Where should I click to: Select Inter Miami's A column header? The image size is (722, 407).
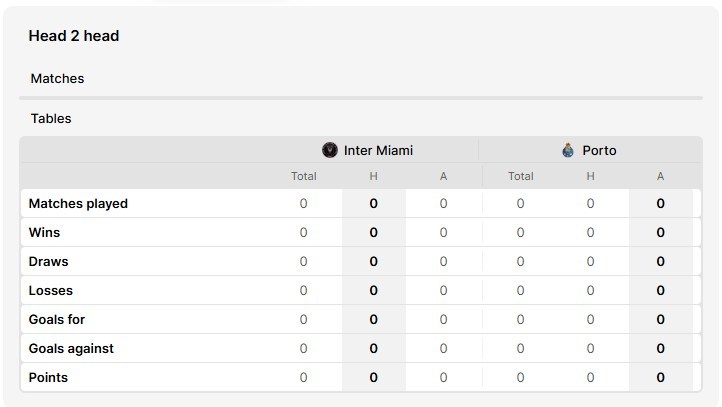pyautogui.click(x=443, y=176)
